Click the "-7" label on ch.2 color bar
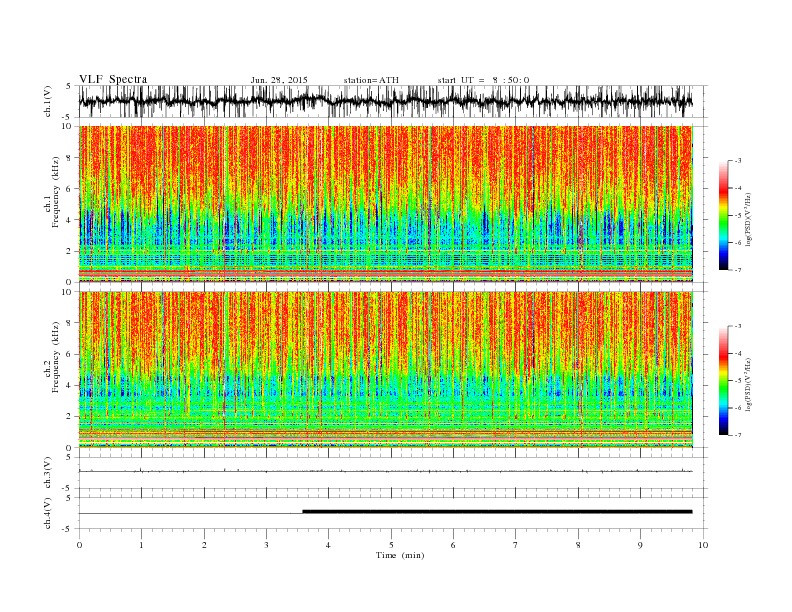The width and height of the screenshot is (792, 612). [x=737, y=435]
